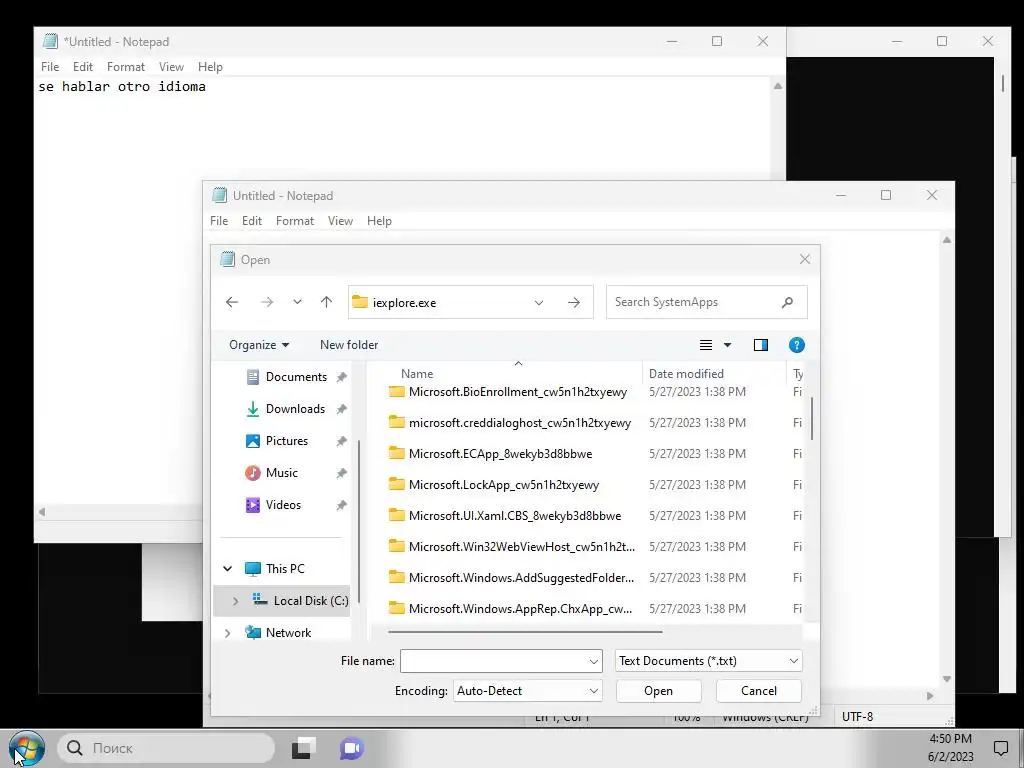Screen dimensions: 1024x768
Task: Click the pin icon beside Music
Action: 341,473
